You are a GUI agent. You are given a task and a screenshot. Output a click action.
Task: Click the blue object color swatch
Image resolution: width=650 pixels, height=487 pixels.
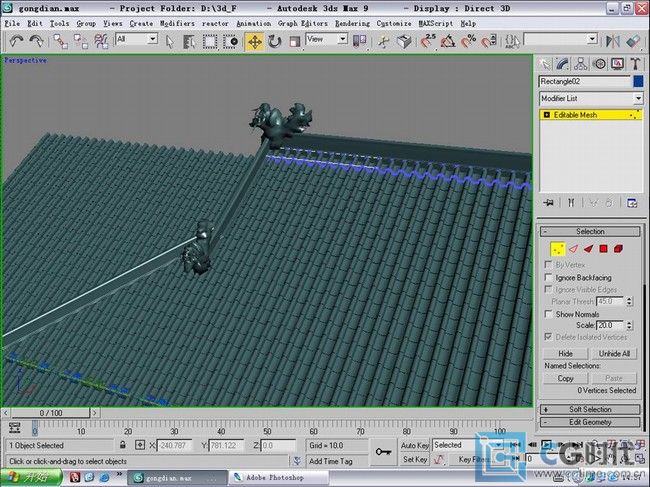(638, 81)
